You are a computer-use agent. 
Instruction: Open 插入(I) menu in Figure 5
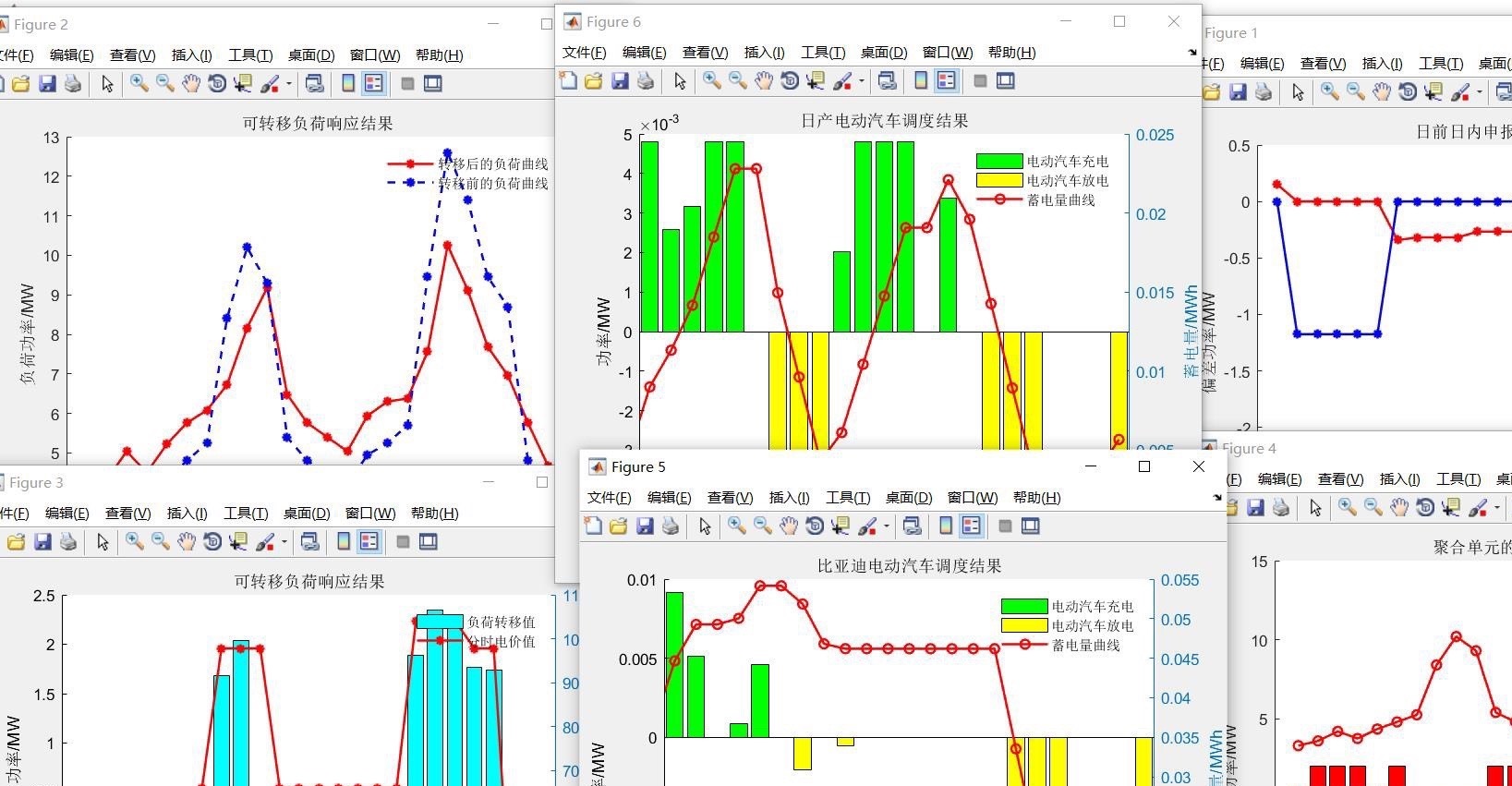coord(790,498)
